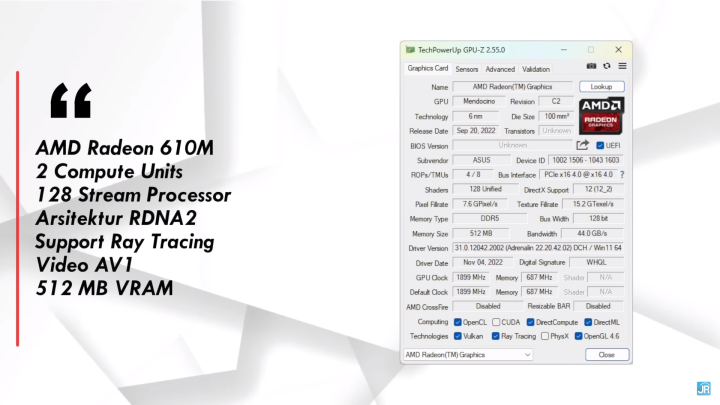Open the Advanced tab
Screen dimensions: 720x405
[x=500, y=69]
